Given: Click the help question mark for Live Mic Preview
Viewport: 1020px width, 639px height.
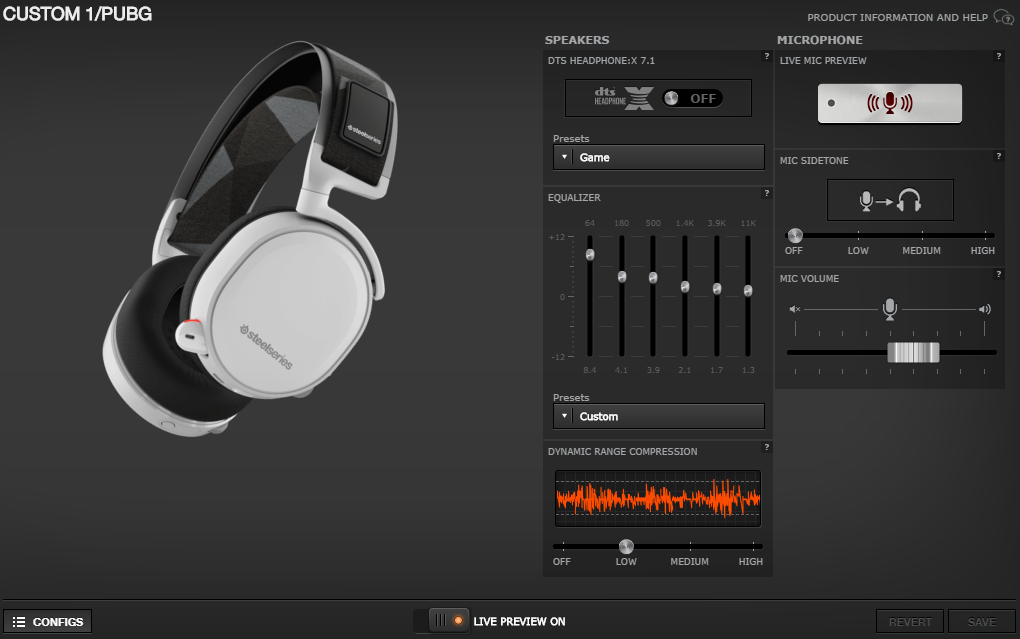Looking at the screenshot, I should pos(999,57).
